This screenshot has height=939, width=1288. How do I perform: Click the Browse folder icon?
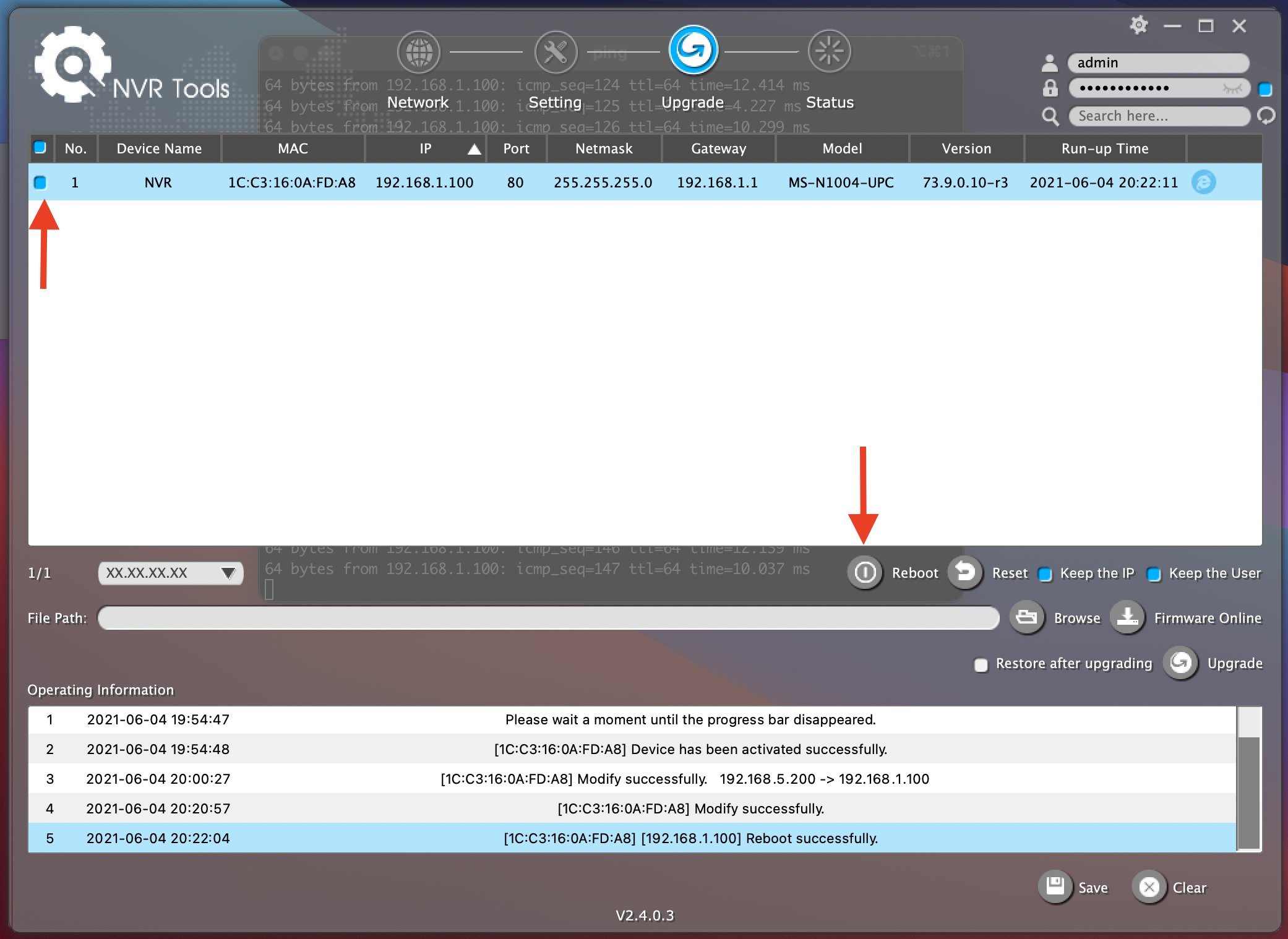(x=1027, y=617)
